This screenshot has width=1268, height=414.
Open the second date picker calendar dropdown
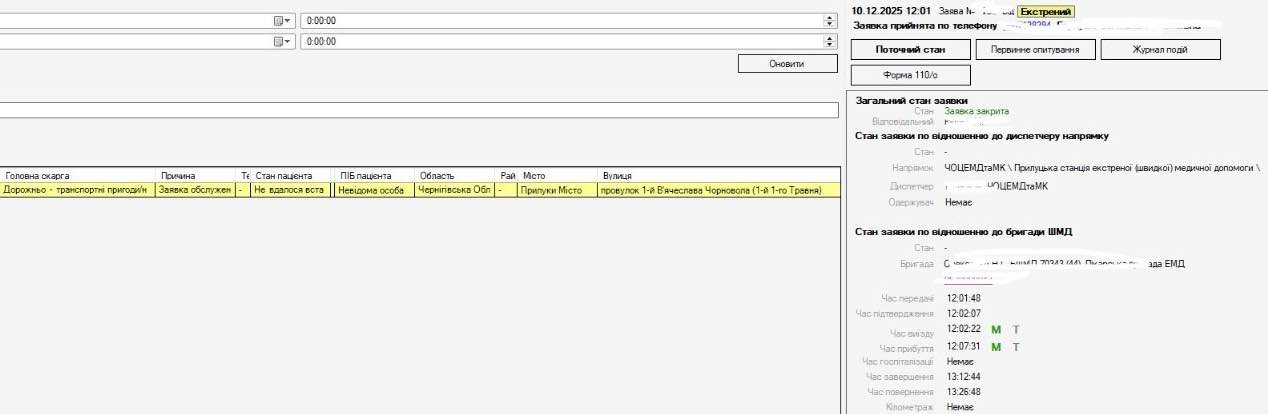coord(283,41)
